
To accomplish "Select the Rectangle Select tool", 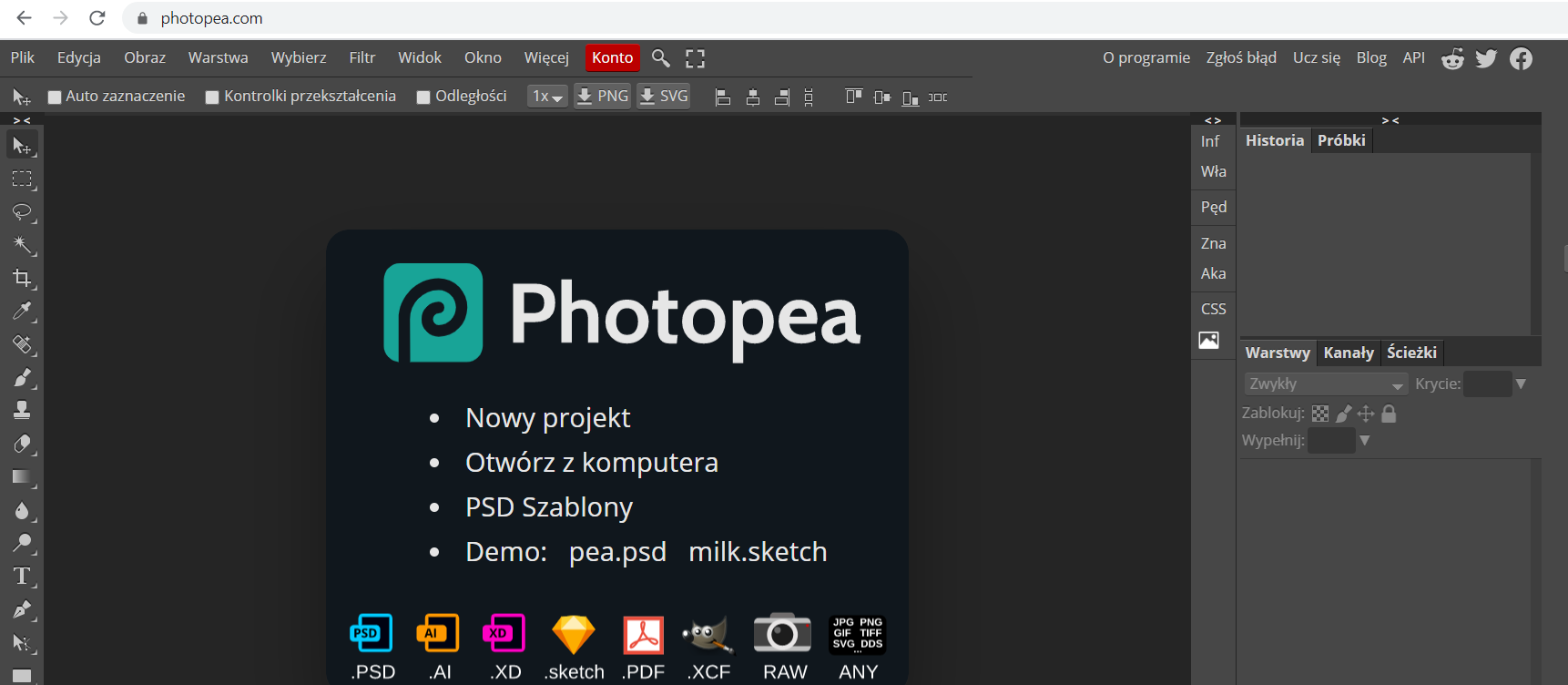I will (x=22, y=179).
